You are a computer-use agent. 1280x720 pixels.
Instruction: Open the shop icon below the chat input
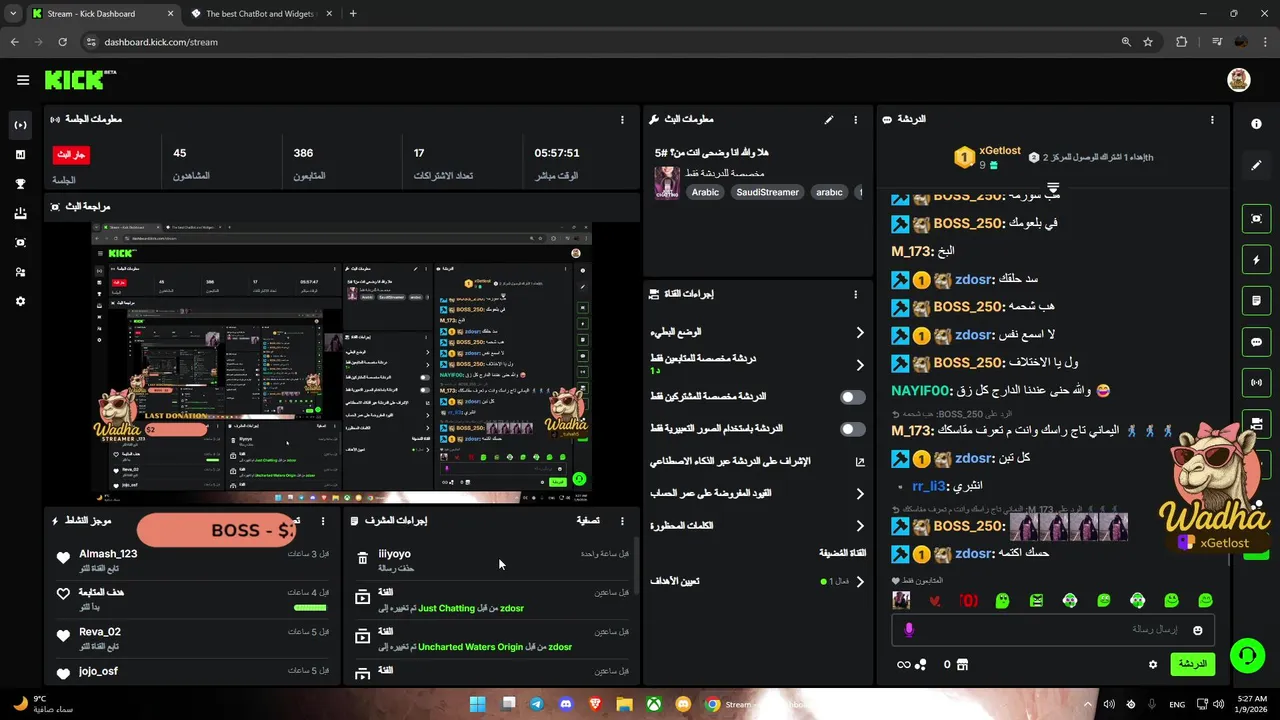click(962, 664)
